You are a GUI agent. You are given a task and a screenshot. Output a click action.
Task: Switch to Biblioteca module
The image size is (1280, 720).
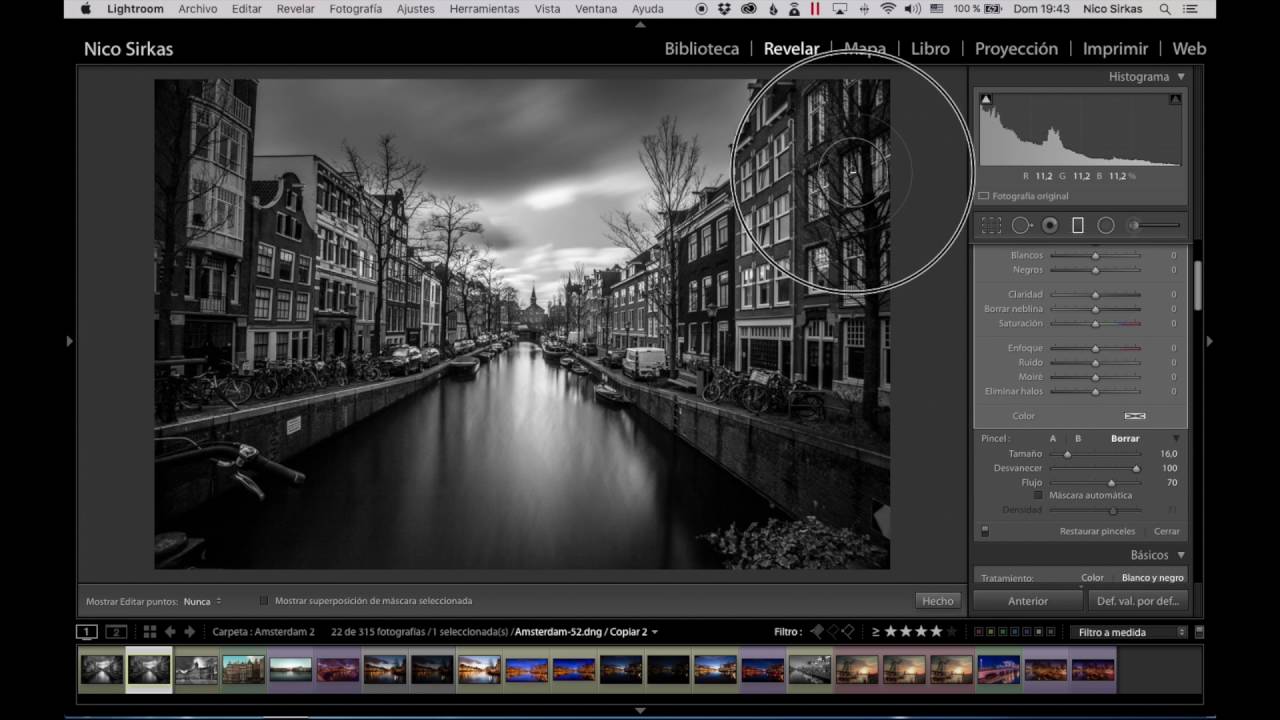tap(702, 49)
